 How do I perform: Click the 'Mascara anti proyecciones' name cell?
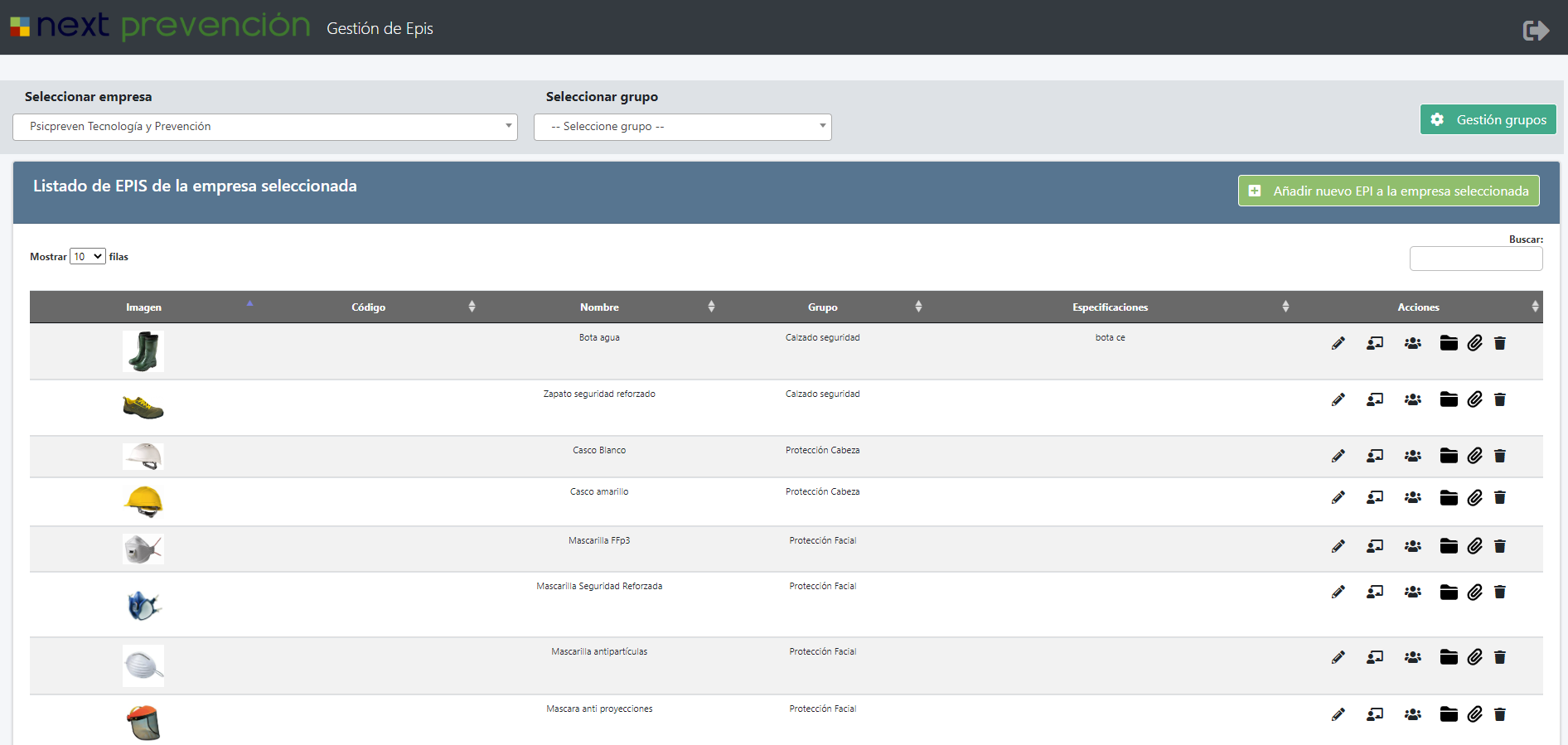599,709
